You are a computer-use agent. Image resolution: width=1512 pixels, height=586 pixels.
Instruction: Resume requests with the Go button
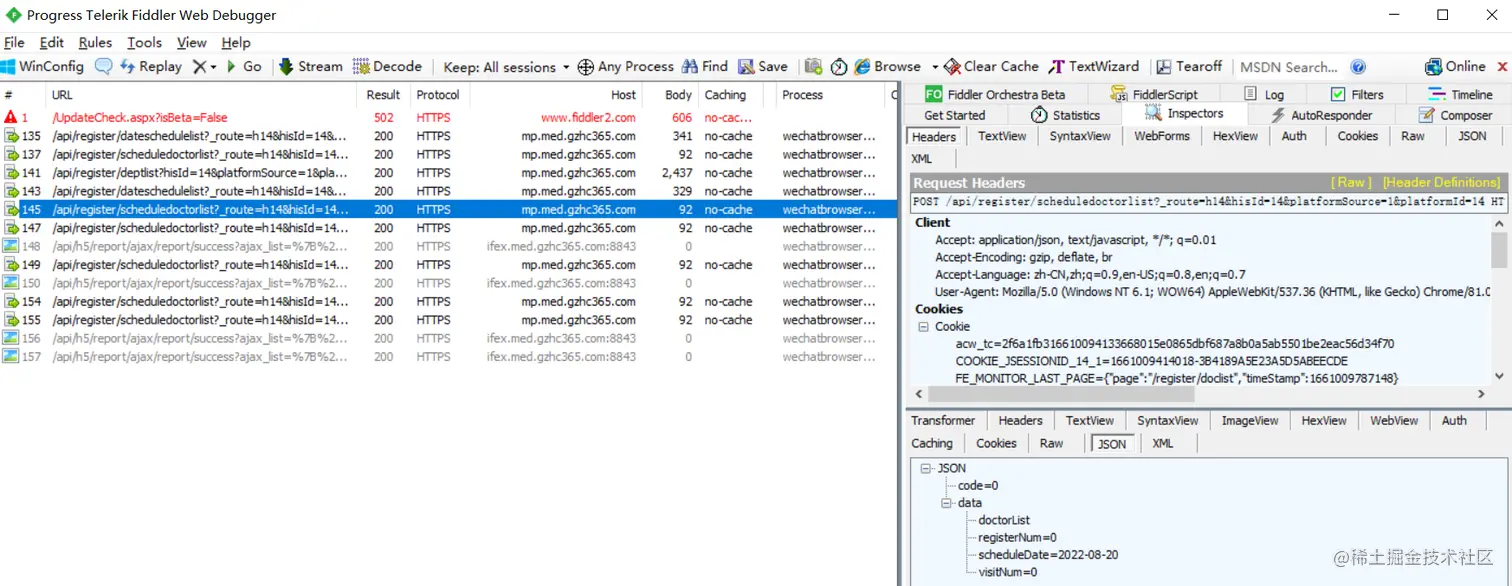243,66
